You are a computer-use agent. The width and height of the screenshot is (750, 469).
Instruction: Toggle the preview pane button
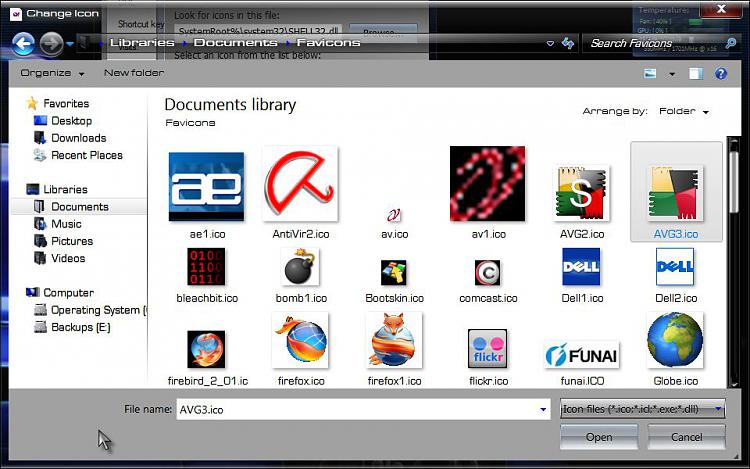click(x=696, y=74)
